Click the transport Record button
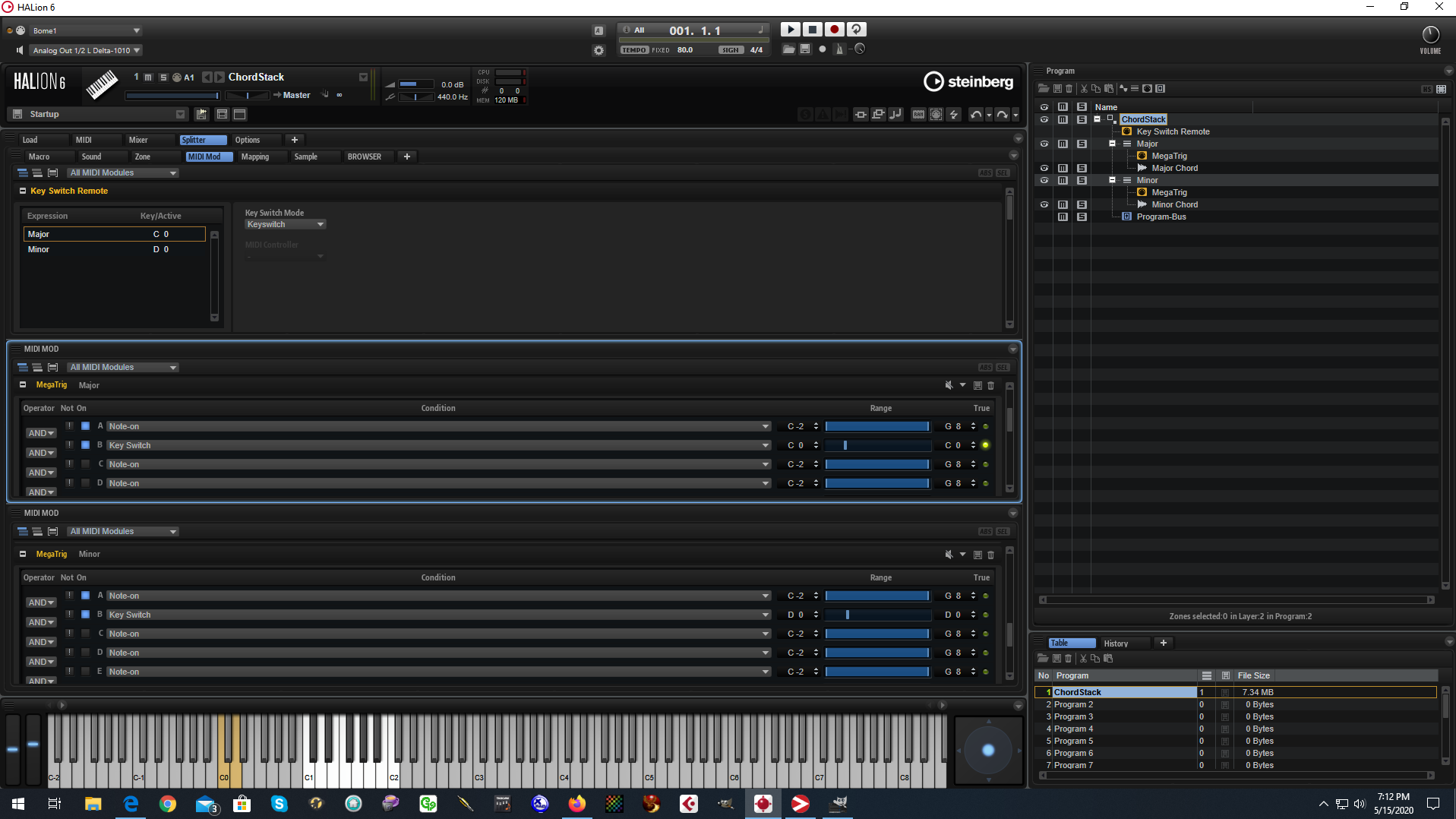 834,30
